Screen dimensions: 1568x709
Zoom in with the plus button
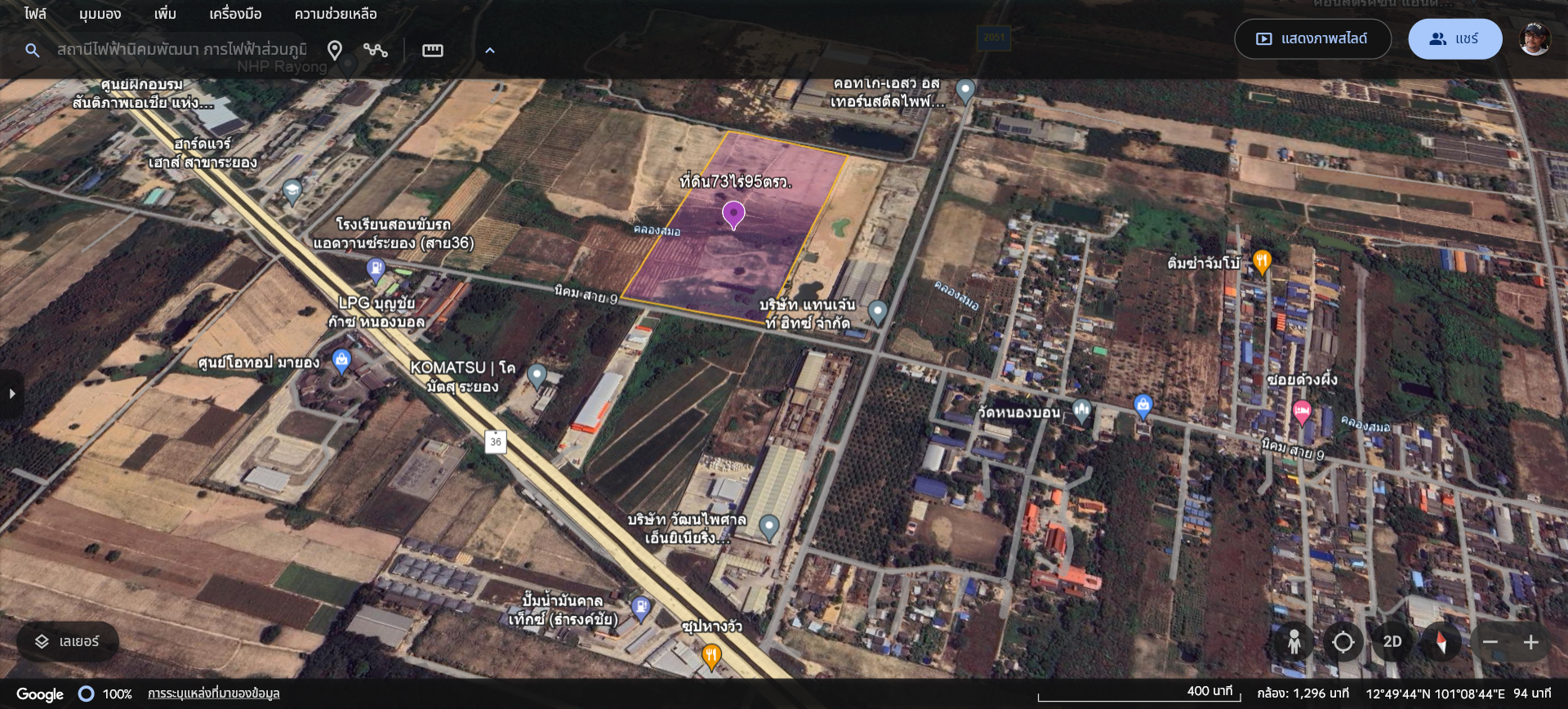(x=1531, y=642)
